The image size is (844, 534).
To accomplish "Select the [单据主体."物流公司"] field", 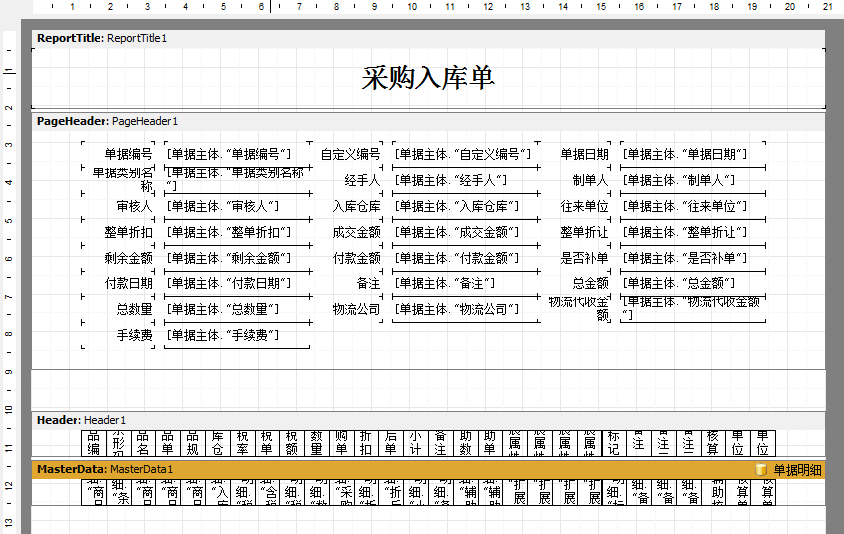I will coord(466,309).
